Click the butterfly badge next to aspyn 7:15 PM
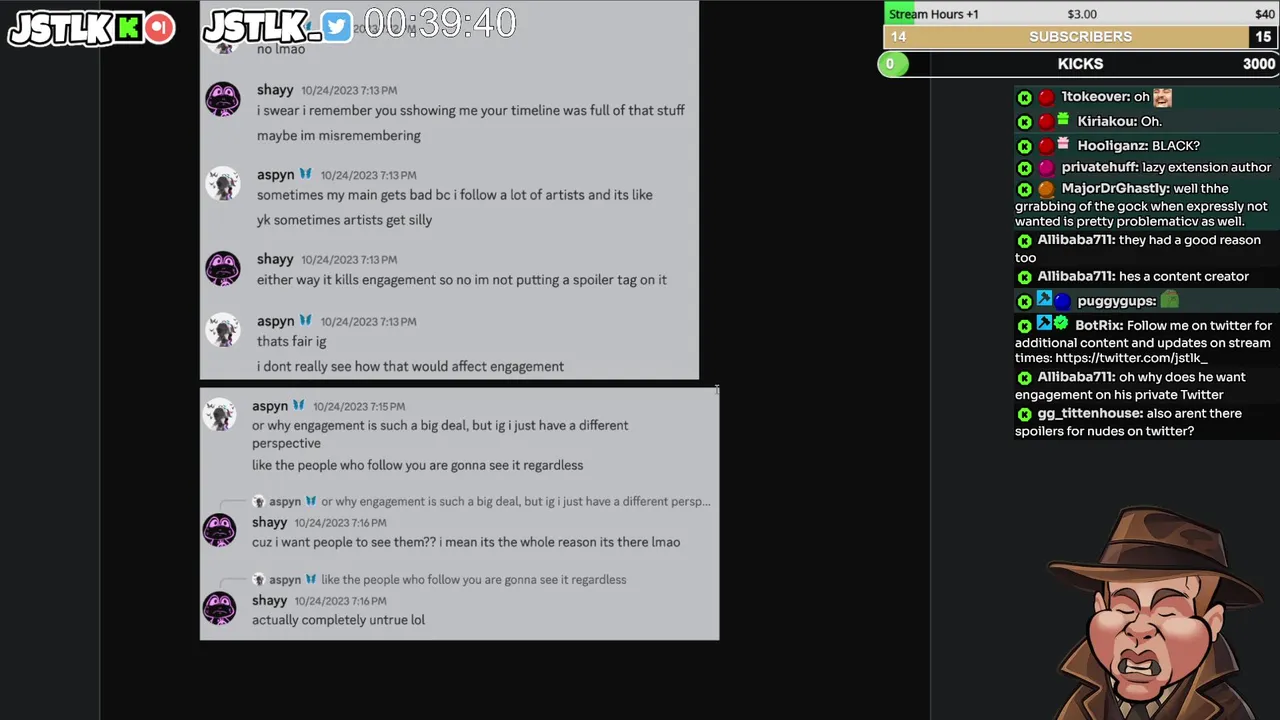 pyautogui.click(x=298, y=406)
